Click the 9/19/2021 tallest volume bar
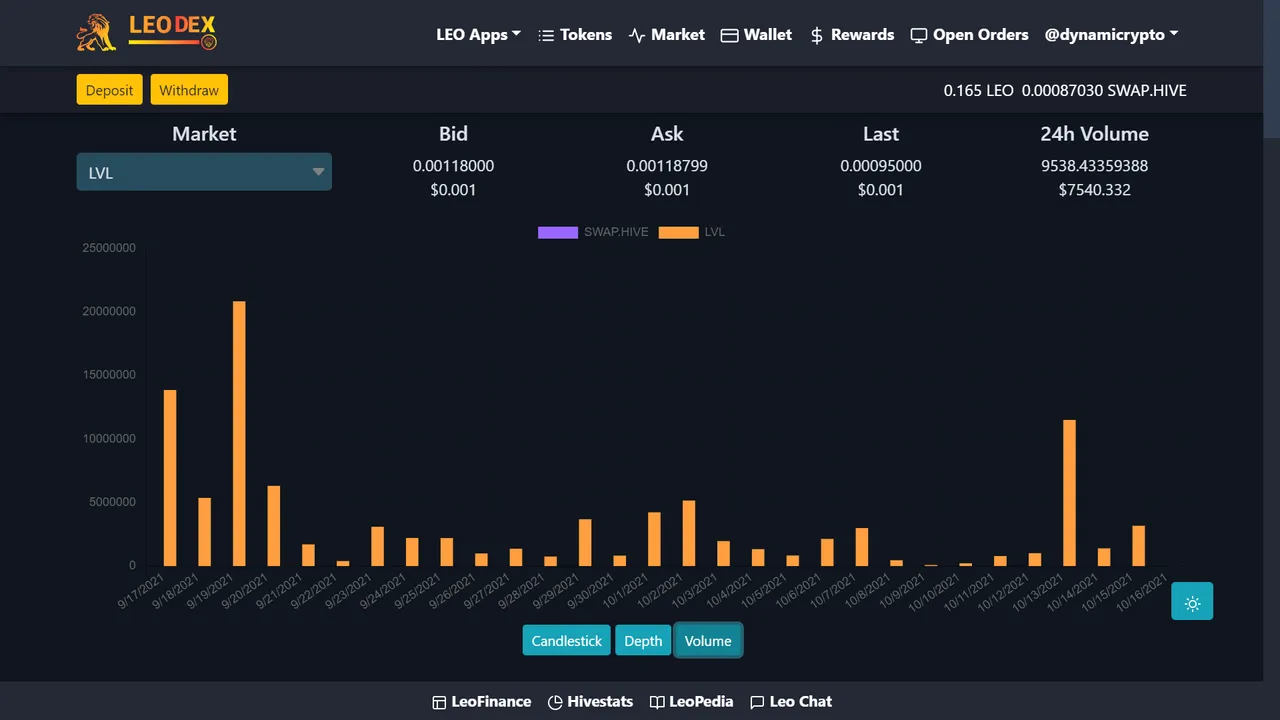This screenshot has width=1280, height=720. pyautogui.click(x=239, y=434)
